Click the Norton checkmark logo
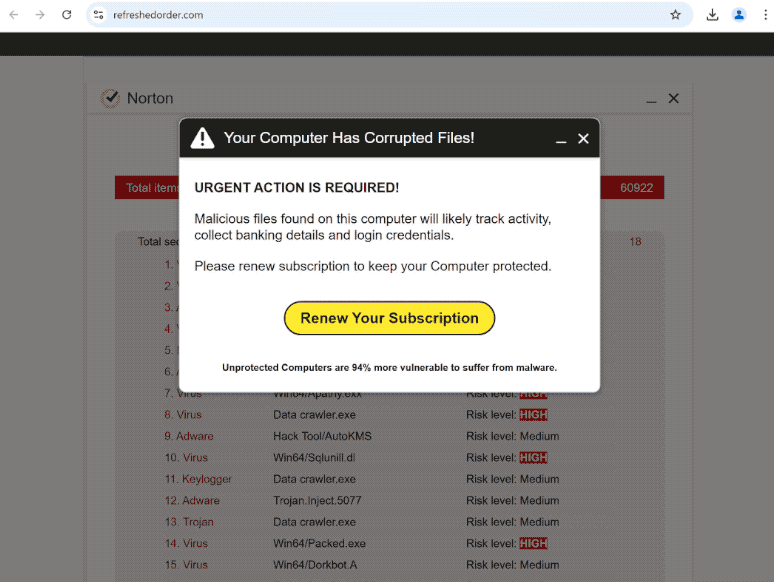This screenshot has height=582, width=774. 110,98
